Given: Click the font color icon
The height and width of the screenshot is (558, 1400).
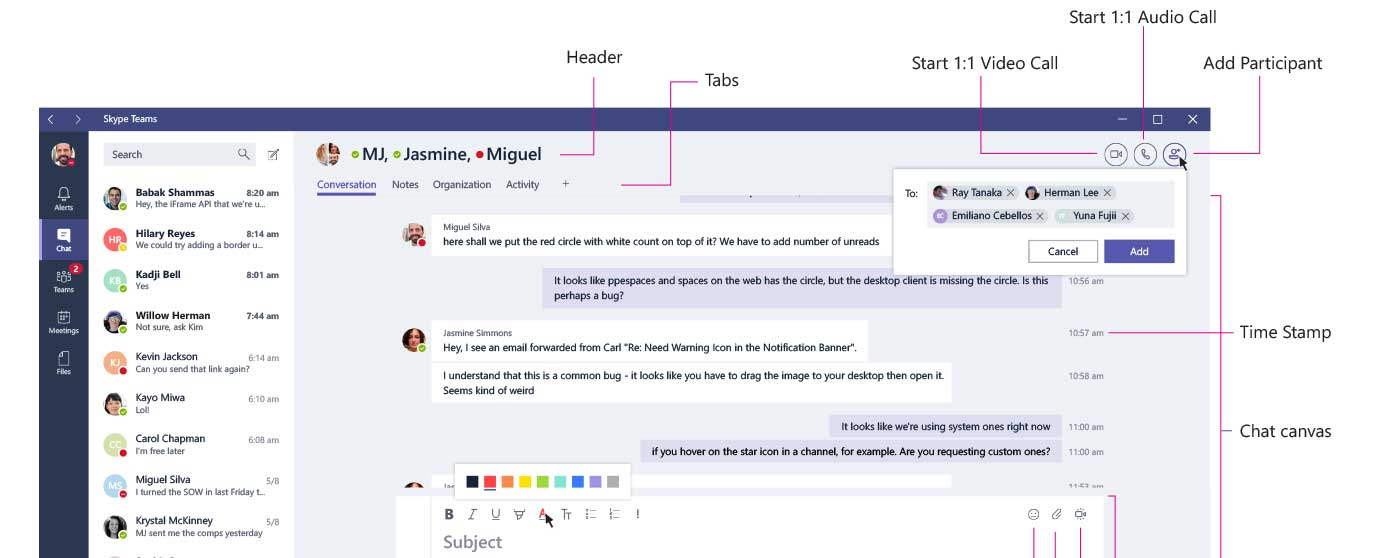Looking at the screenshot, I should pos(543,514).
